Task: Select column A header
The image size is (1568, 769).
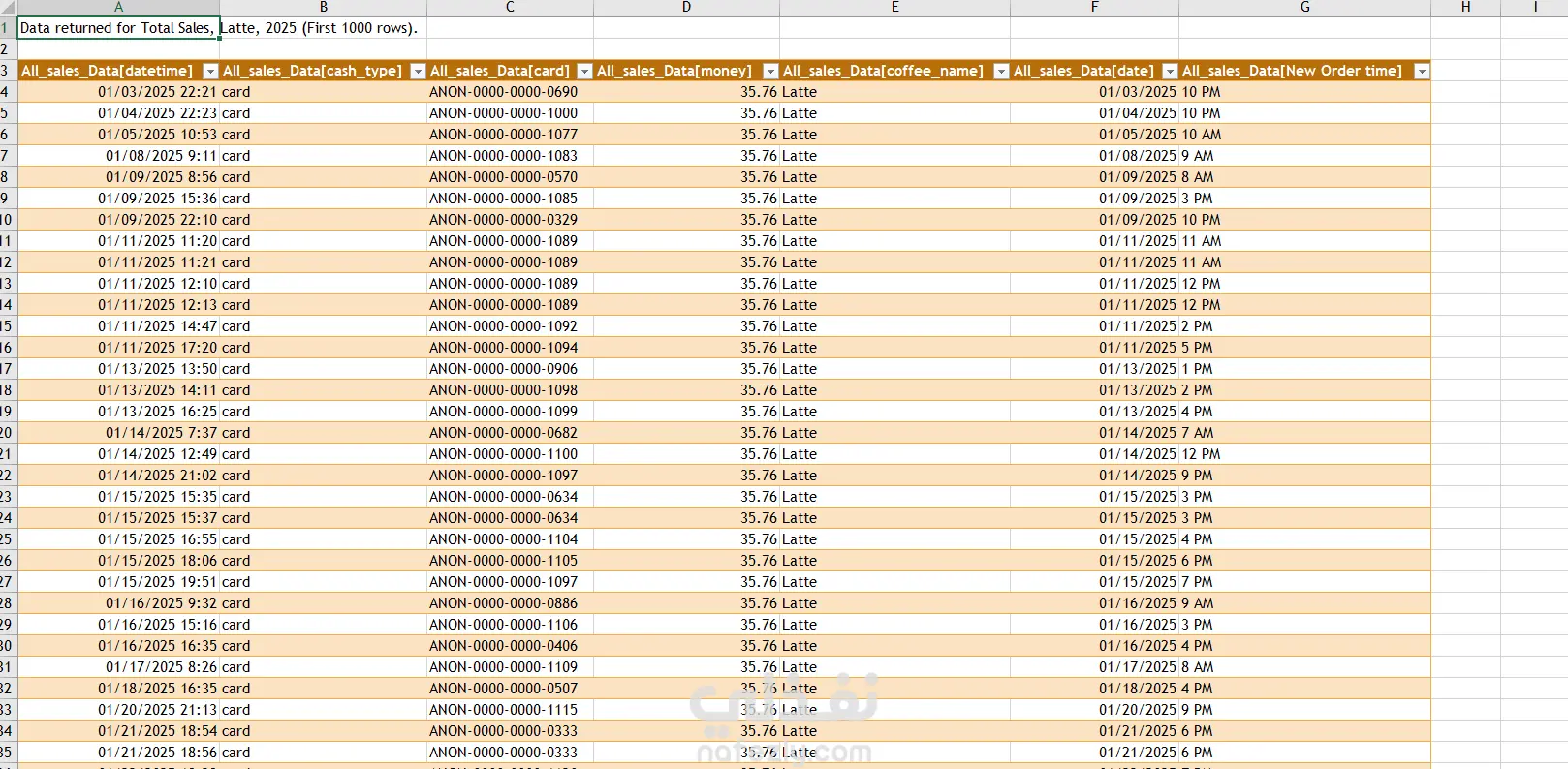Action: 119,7
